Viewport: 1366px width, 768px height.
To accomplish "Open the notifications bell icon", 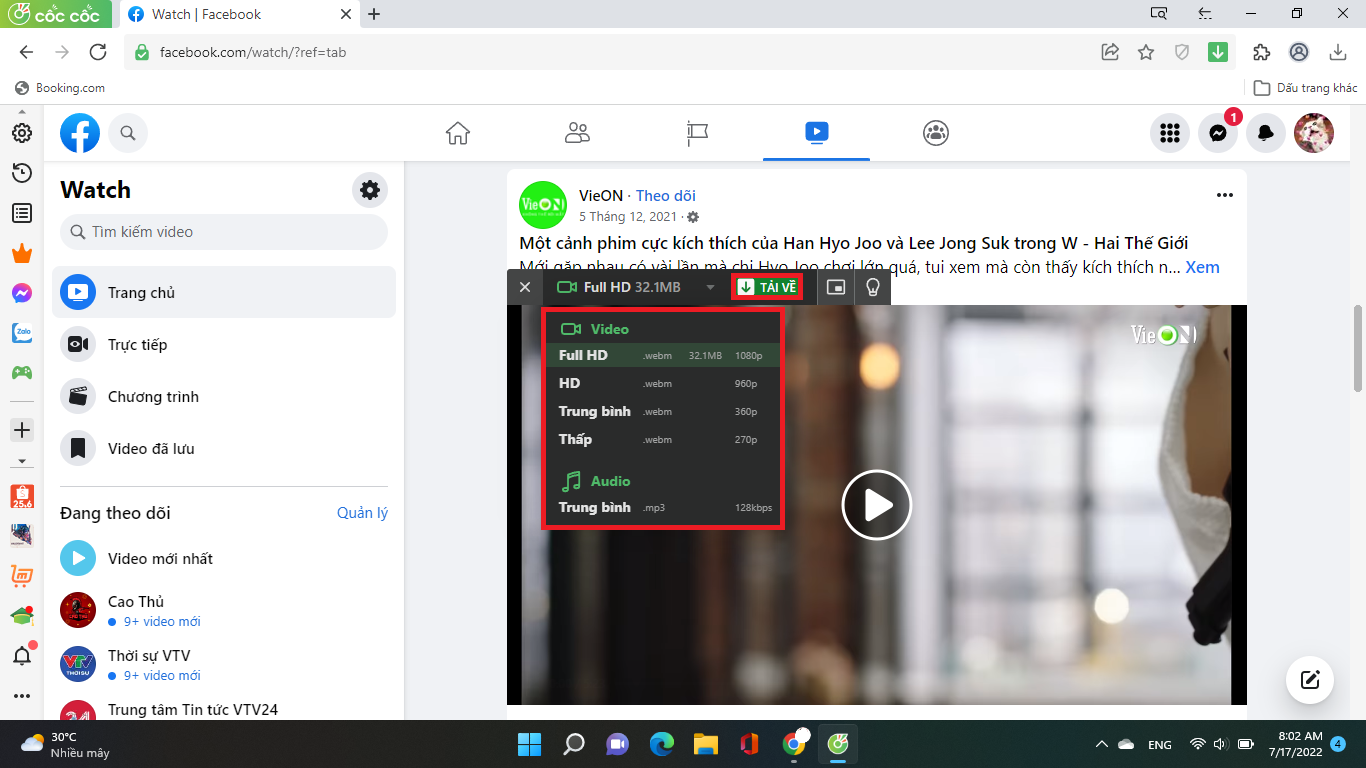I will (x=1265, y=132).
